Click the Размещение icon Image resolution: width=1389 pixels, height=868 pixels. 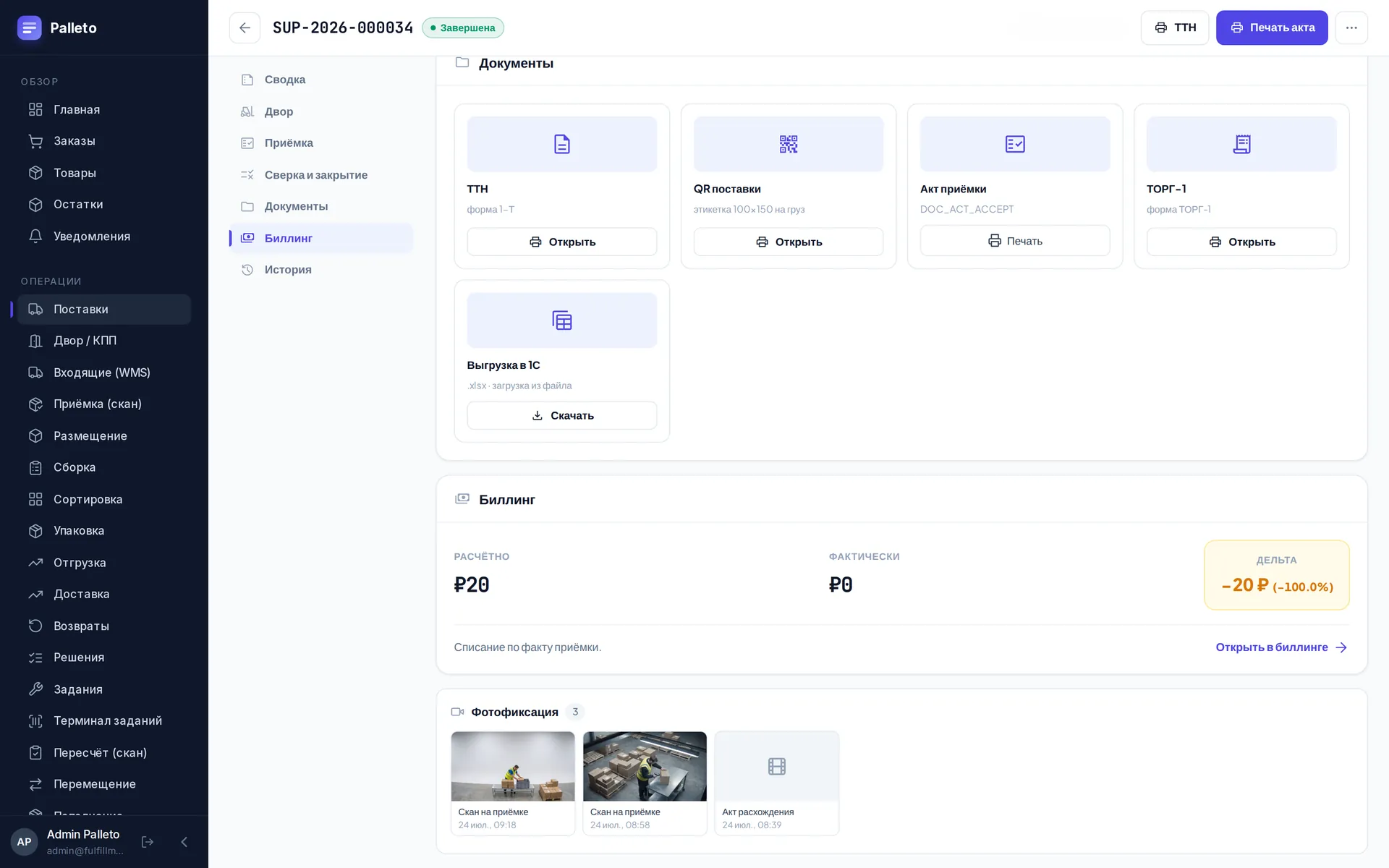coord(35,436)
